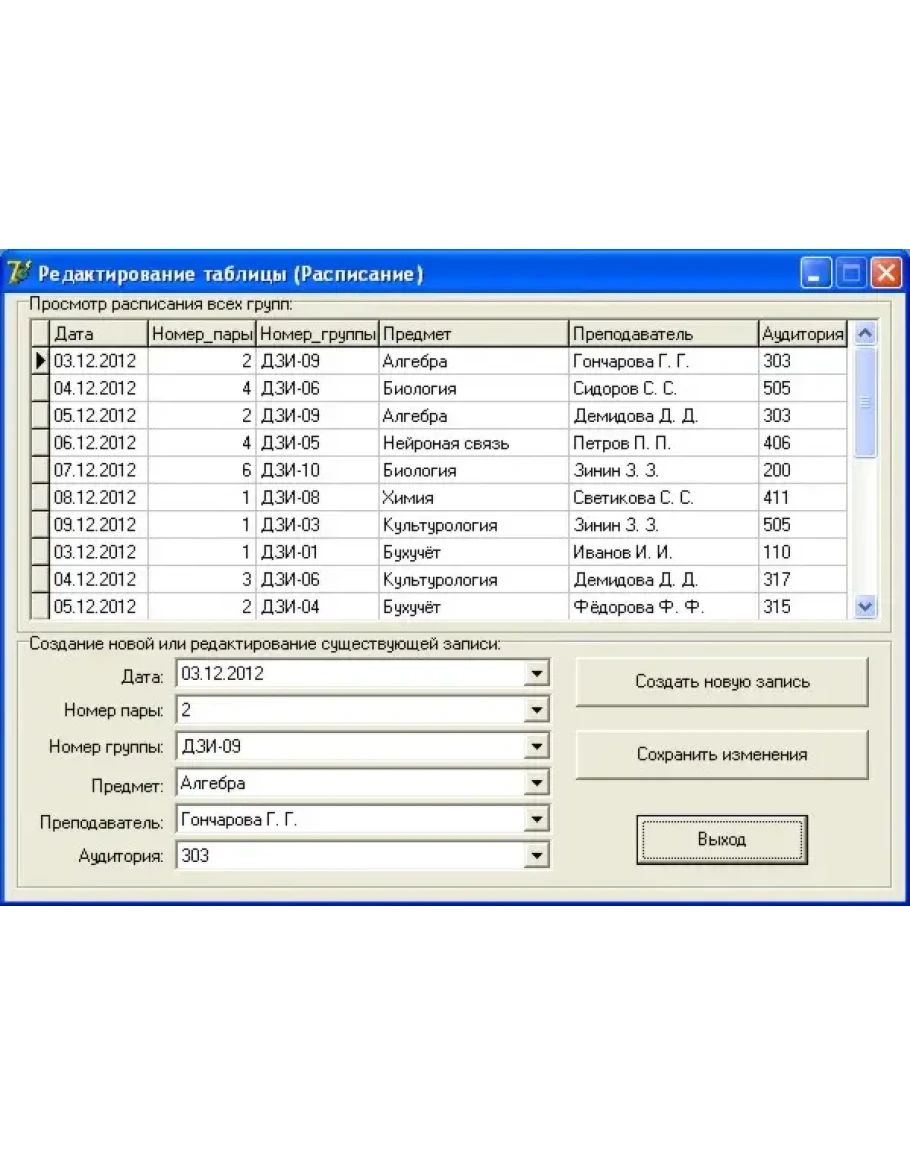Screen dimensions: 910x1155
Task: Click the Сохранить изменения button
Action: click(721, 755)
